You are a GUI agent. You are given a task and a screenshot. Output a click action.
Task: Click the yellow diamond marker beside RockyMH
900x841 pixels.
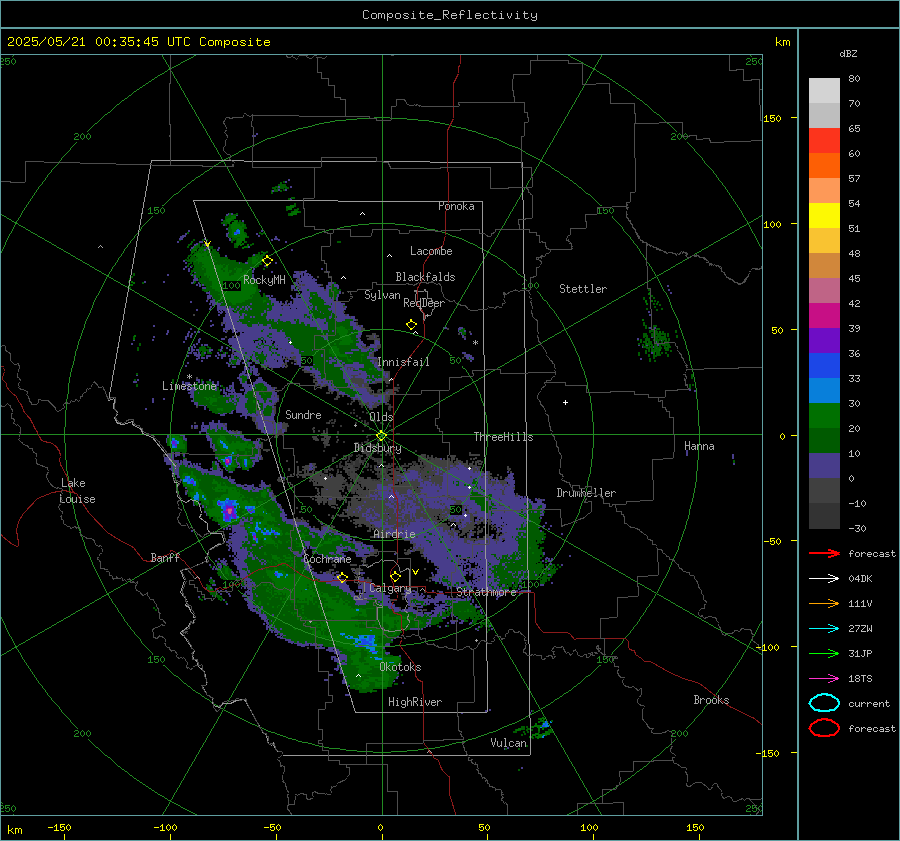[x=267, y=261]
